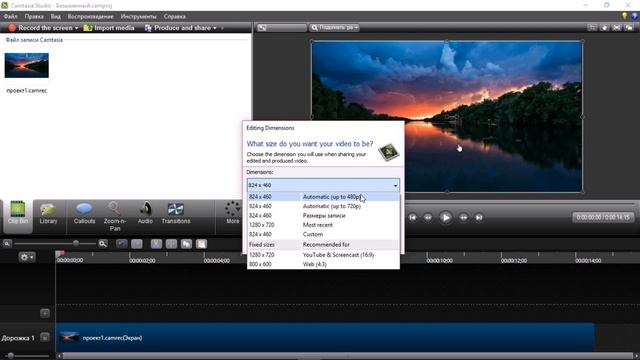Open the Файл menu
The image size is (640, 360).
(10, 16)
